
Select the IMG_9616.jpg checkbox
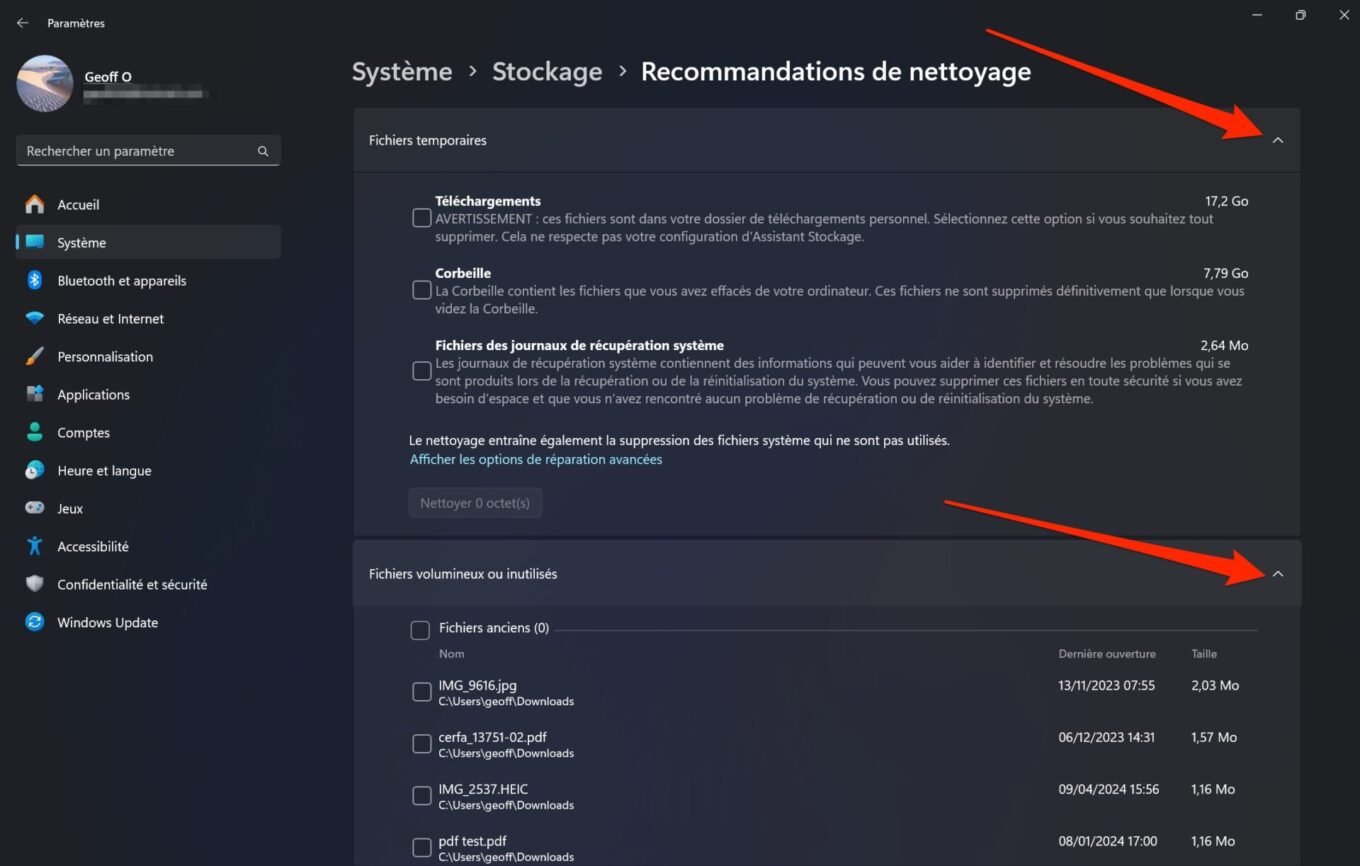point(422,692)
